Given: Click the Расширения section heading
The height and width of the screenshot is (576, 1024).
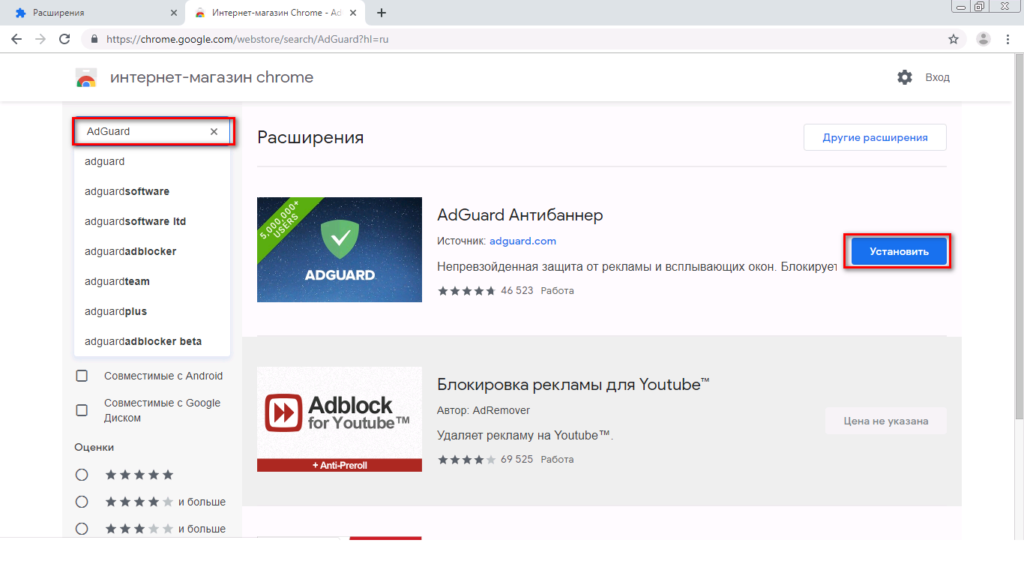Looking at the screenshot, I should pos(310,138).
